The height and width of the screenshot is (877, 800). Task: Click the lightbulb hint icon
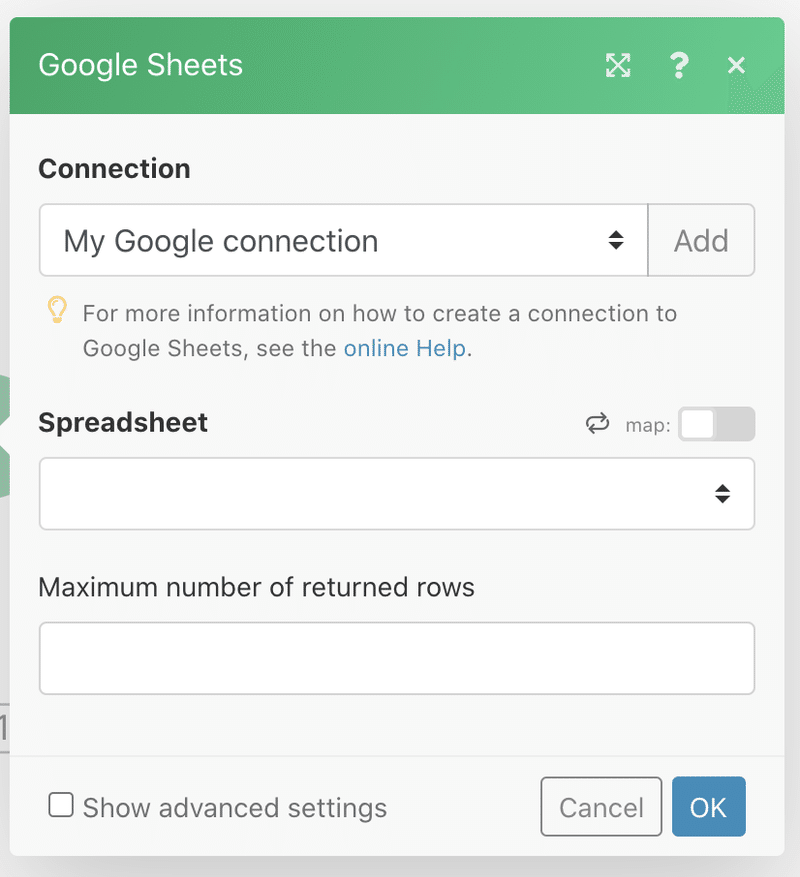[x=57, y=311]
